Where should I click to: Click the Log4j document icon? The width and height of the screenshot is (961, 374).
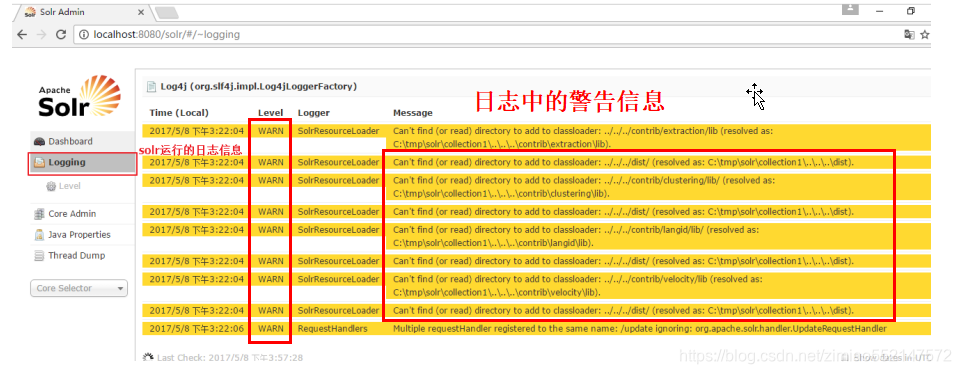point(151,87)
